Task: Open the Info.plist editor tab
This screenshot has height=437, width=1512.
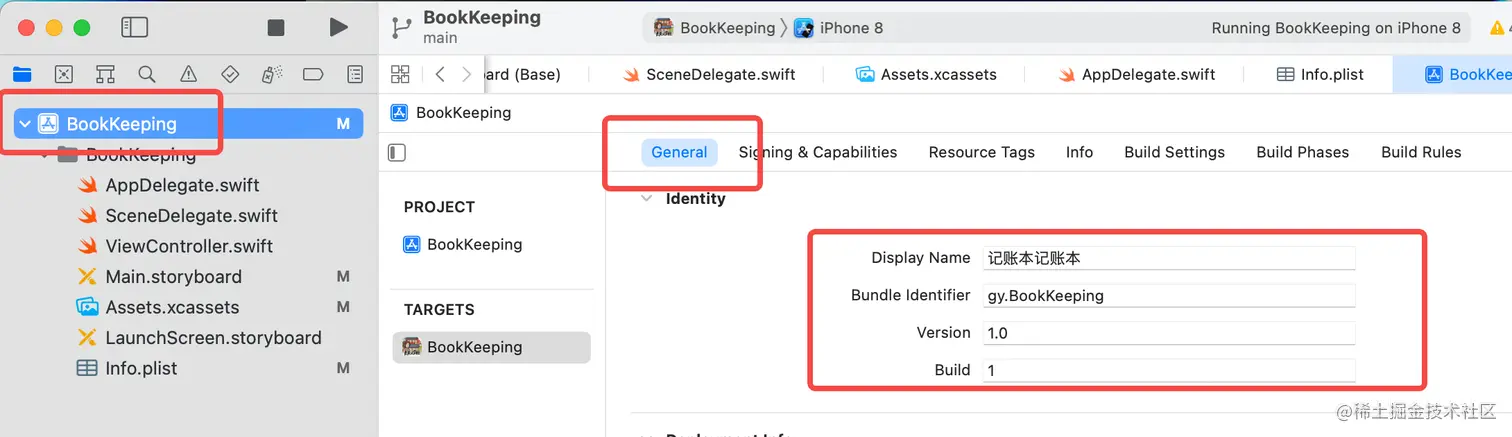Action: click(1320, 74)
